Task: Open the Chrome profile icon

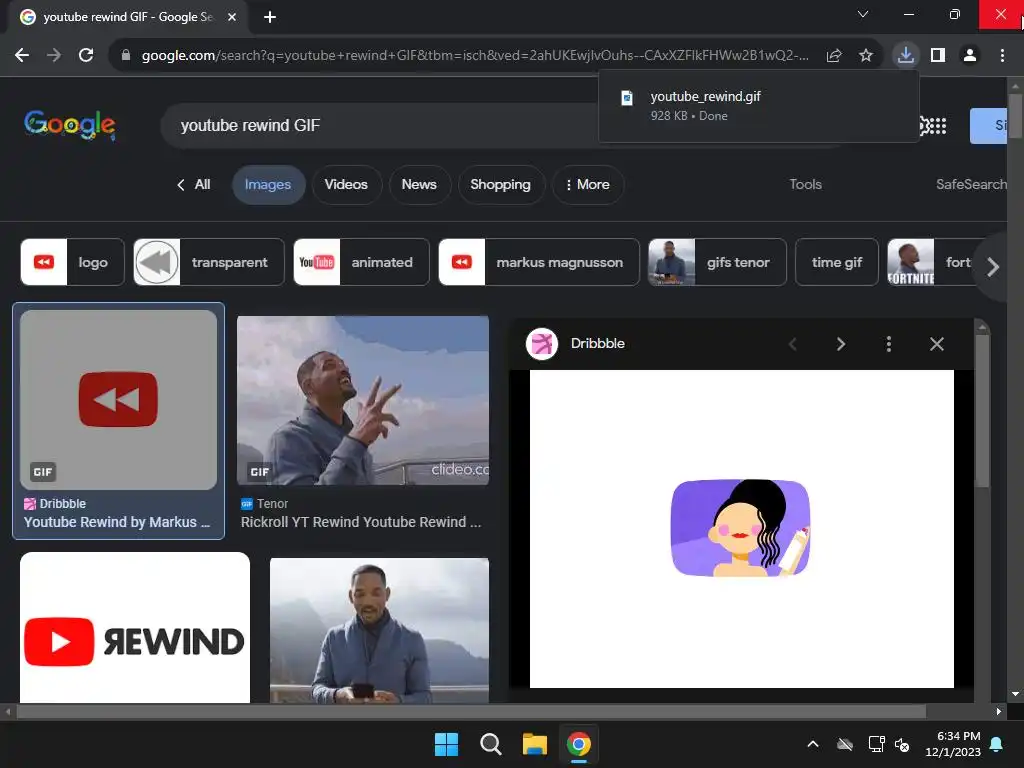Action: 970,56
